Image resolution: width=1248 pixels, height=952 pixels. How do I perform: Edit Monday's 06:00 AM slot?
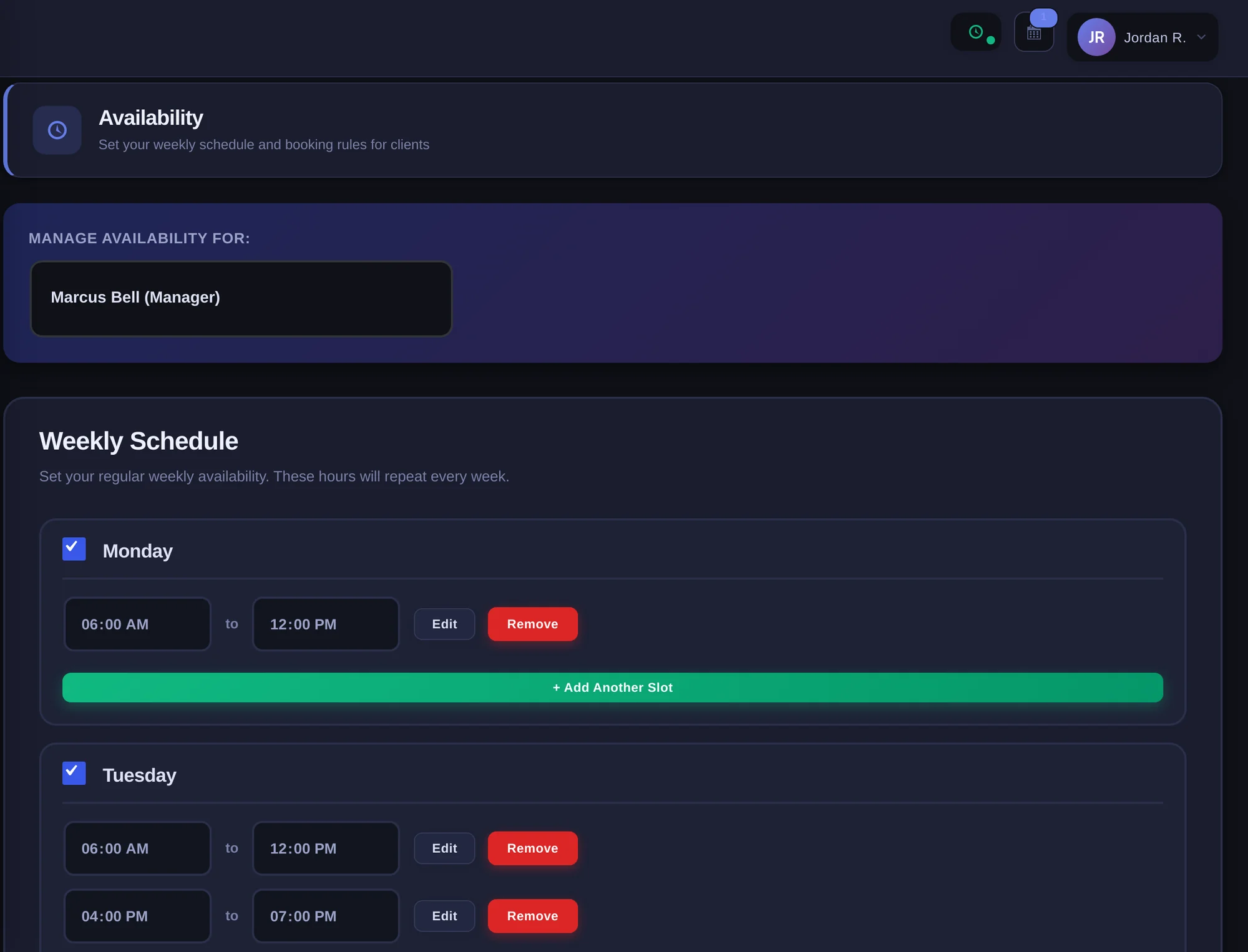[444, 624]
